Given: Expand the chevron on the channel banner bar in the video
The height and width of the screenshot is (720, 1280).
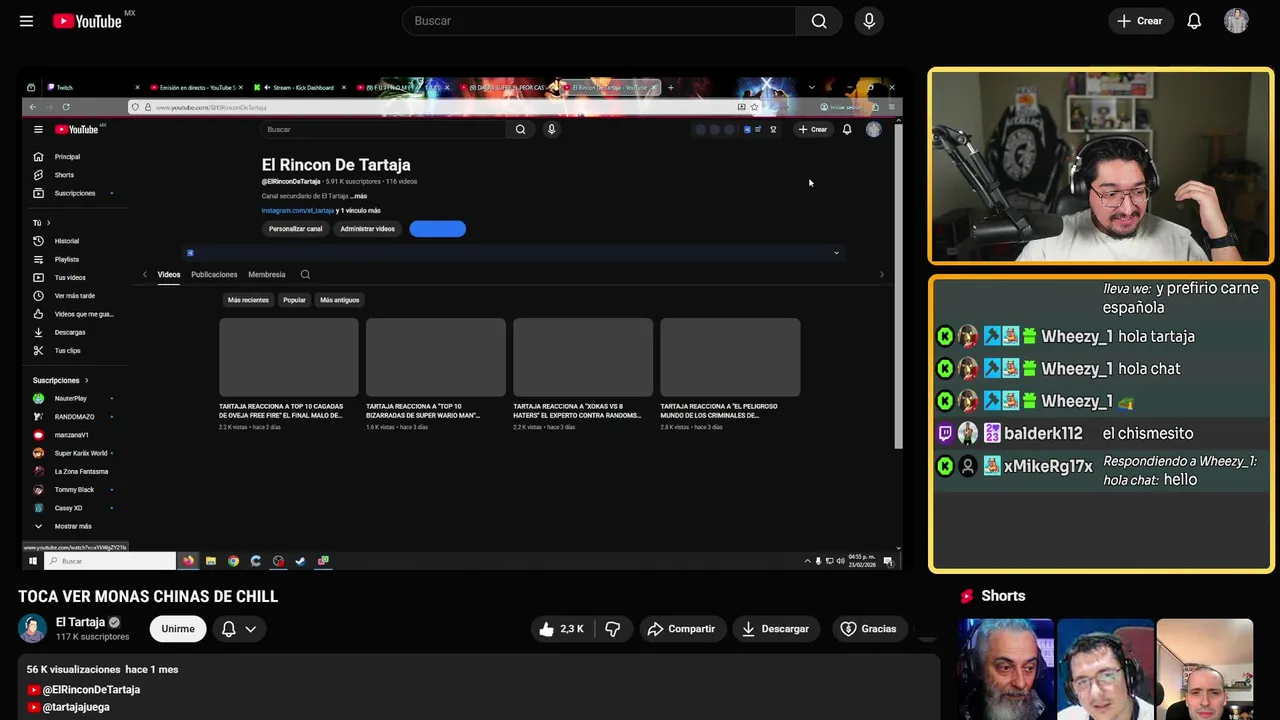Looking at the screenshot, I should coord(836,253).
